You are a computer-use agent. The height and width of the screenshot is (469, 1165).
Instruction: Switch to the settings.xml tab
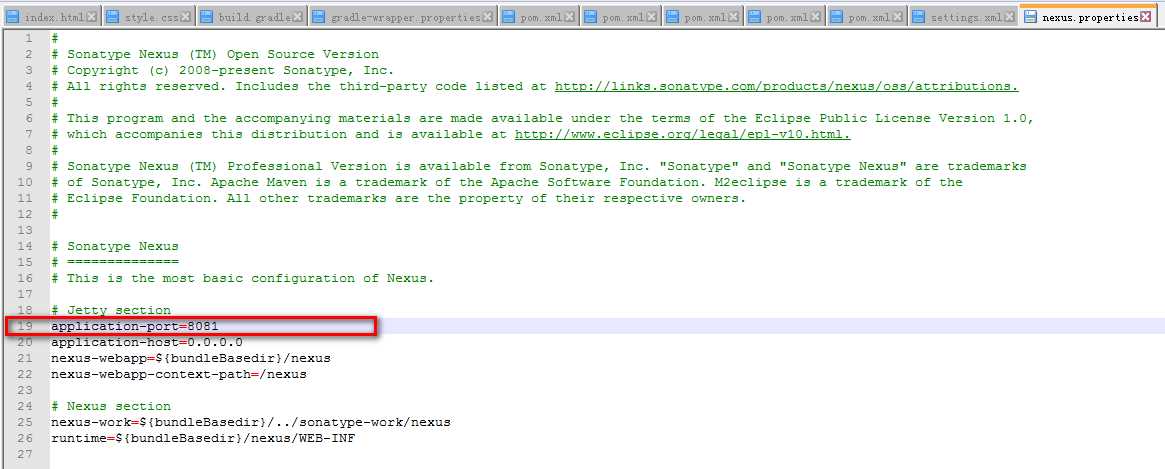964,17
